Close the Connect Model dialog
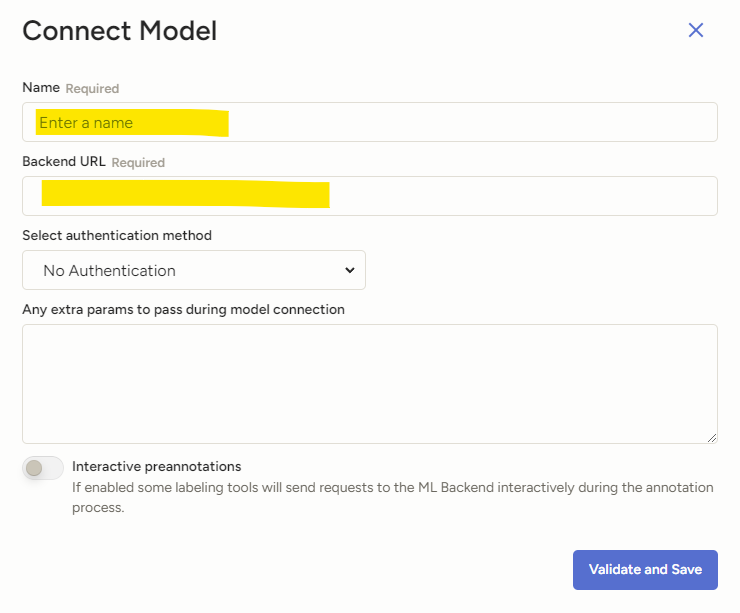The height and width of the screenshot is (613, 740). 696,30
